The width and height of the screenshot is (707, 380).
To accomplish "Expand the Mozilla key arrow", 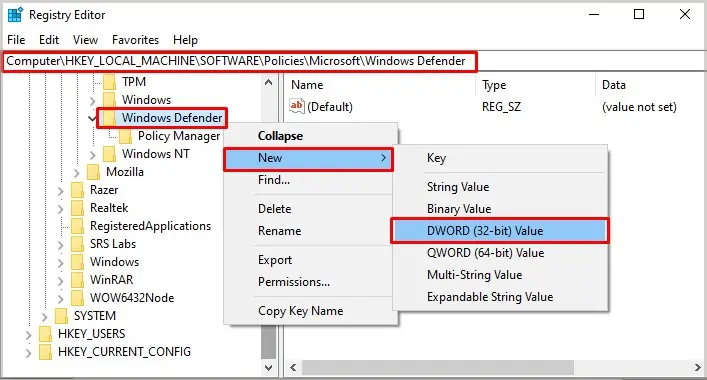I will [x=76, y=173].
